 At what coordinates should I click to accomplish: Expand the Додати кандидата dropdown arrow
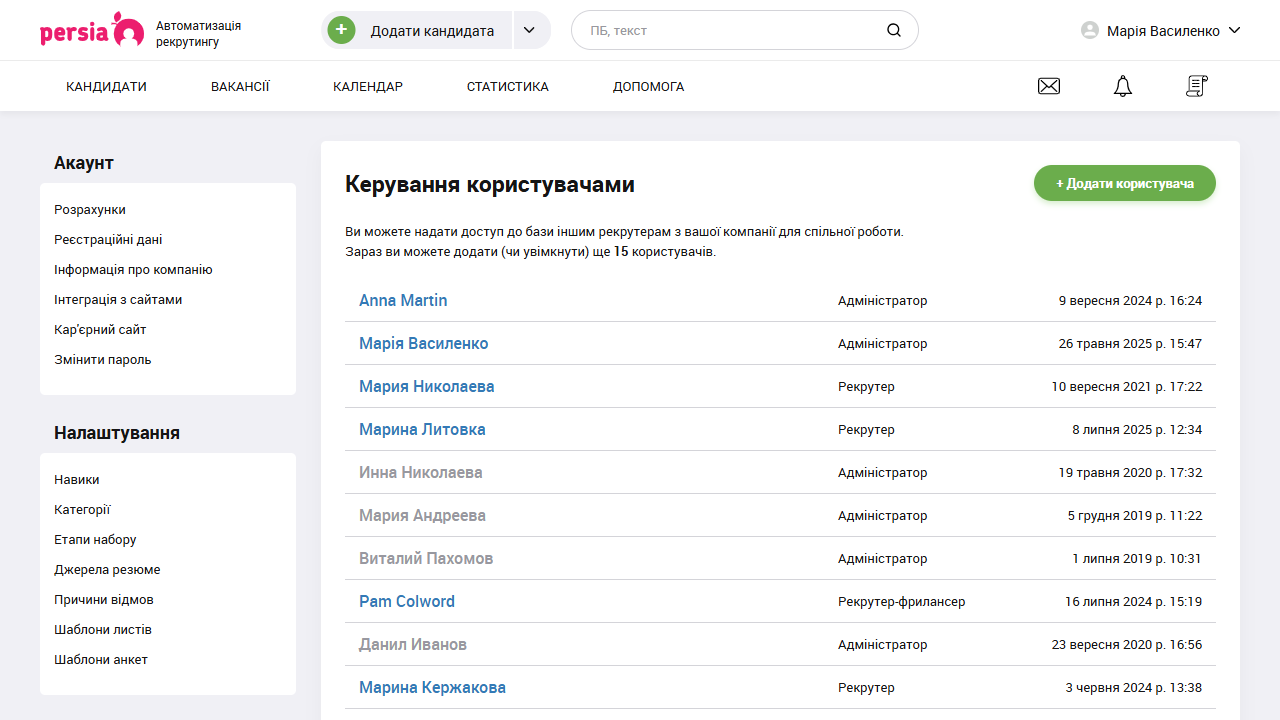[529, 30]
